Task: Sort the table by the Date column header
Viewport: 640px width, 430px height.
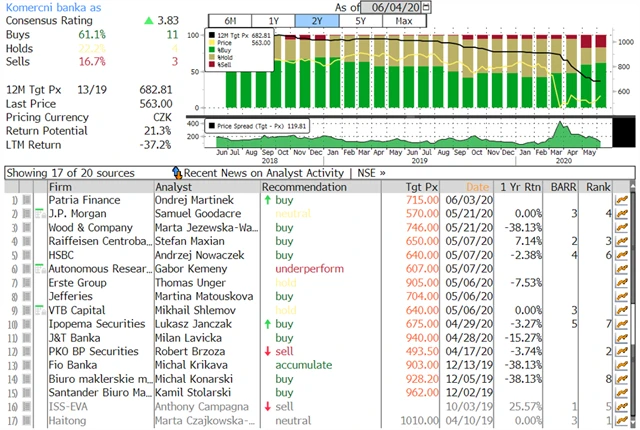Action: pyautogui.click(x=478, y=187)
